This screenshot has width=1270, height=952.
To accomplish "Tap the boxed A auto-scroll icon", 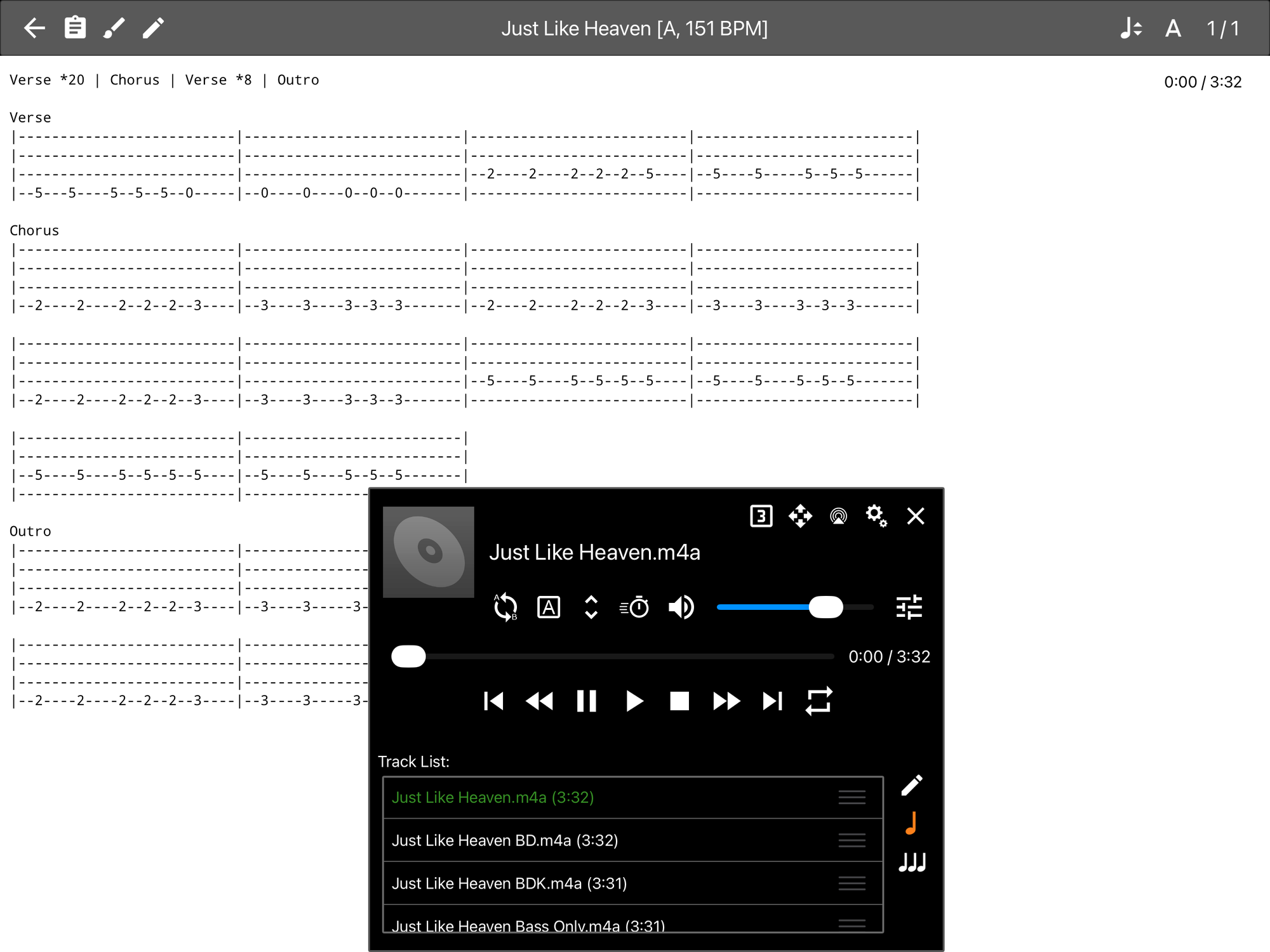I will tap(549, 607).
